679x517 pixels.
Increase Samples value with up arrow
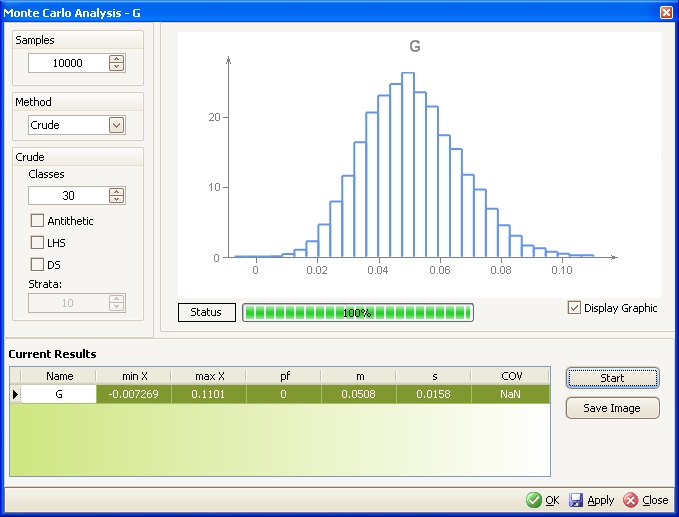pyautogui.click(x=117, y=59)
